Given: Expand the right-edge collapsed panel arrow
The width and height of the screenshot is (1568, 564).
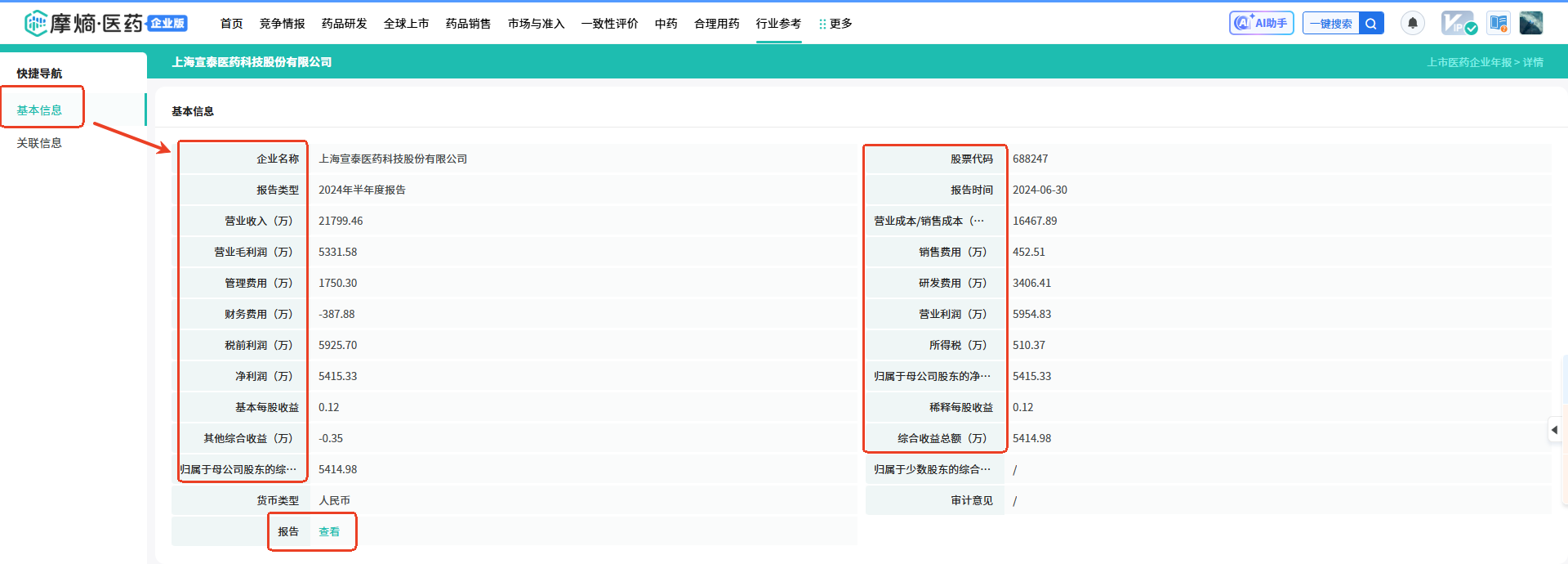Looking at the screenshot, I should [1555, 430].
